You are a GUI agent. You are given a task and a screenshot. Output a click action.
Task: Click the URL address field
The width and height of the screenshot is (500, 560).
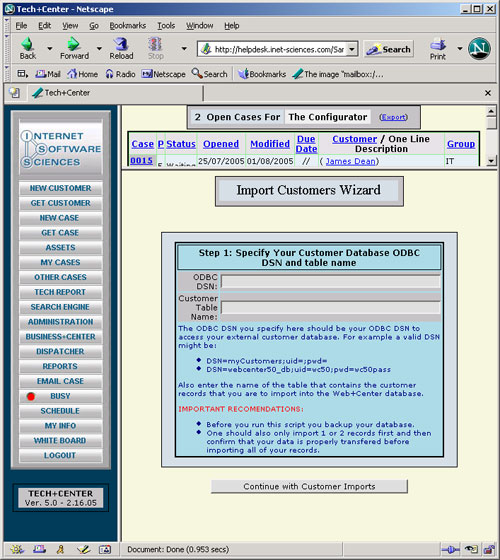coord(279,49)
